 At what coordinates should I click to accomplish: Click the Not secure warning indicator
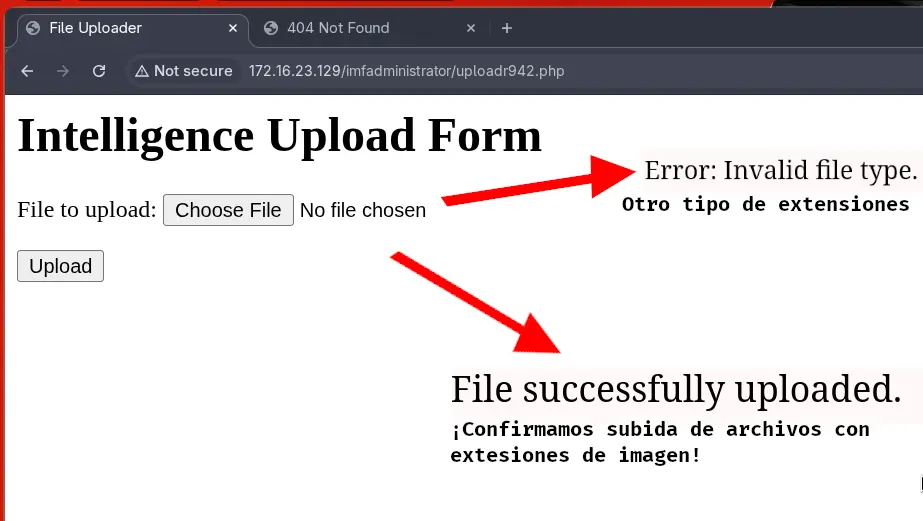coord(184,71)
